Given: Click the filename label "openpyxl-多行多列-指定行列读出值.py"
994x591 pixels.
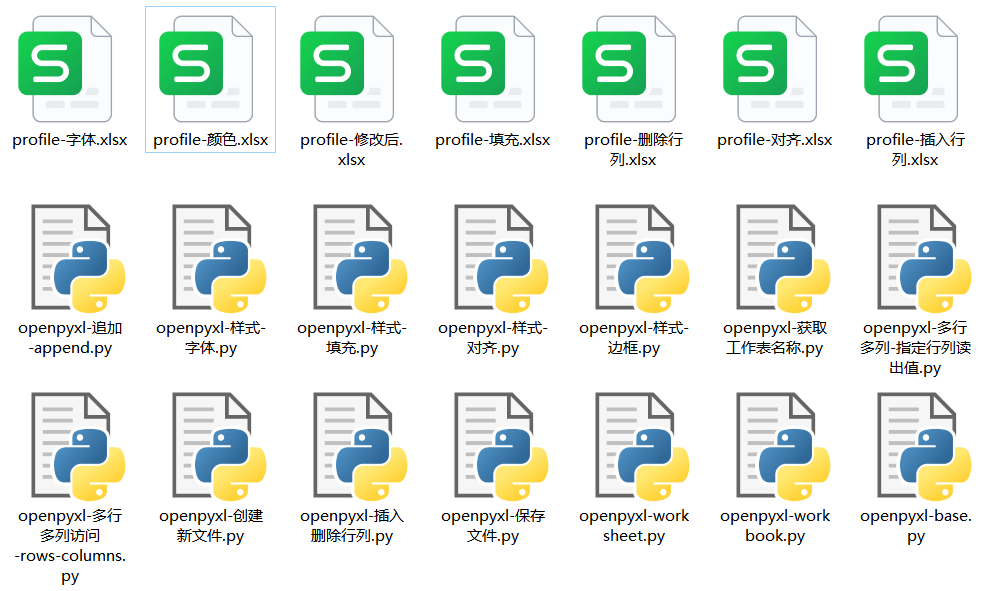Looking at the screenshot, I should click(x=915, y=348).
